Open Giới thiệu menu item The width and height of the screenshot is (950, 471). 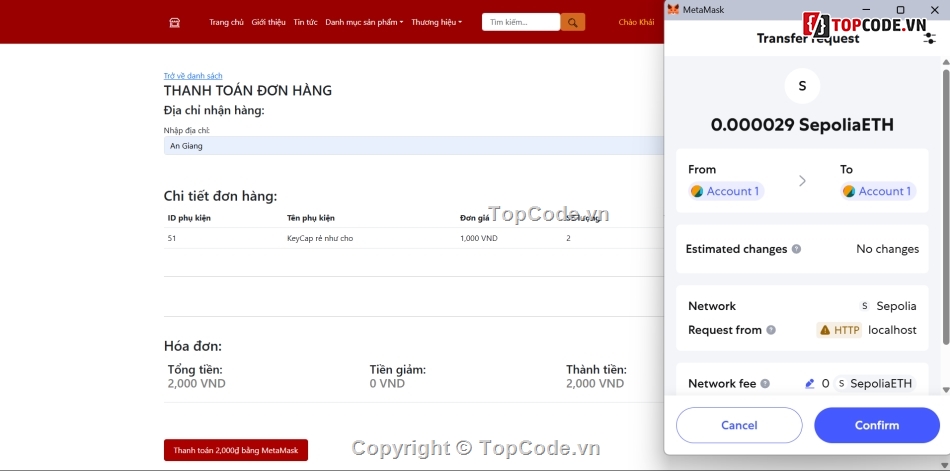click(268, 22)
